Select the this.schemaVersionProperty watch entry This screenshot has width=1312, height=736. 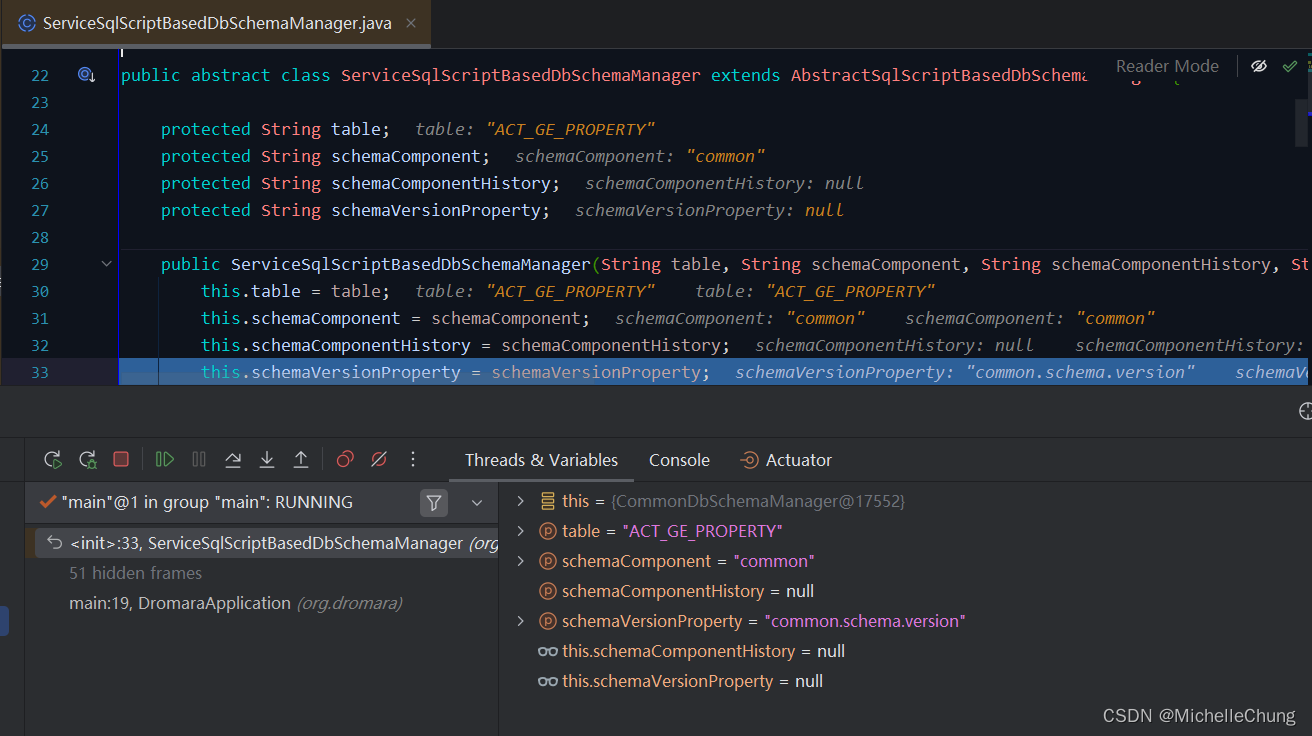click(680, 681)
